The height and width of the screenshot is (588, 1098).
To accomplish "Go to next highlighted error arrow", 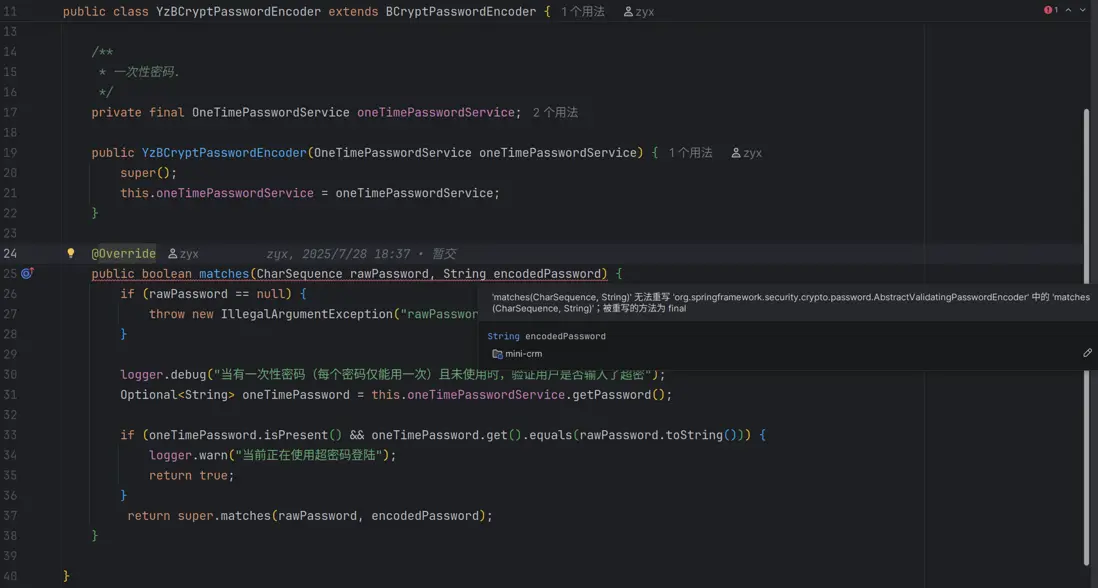I will 1084,10.
